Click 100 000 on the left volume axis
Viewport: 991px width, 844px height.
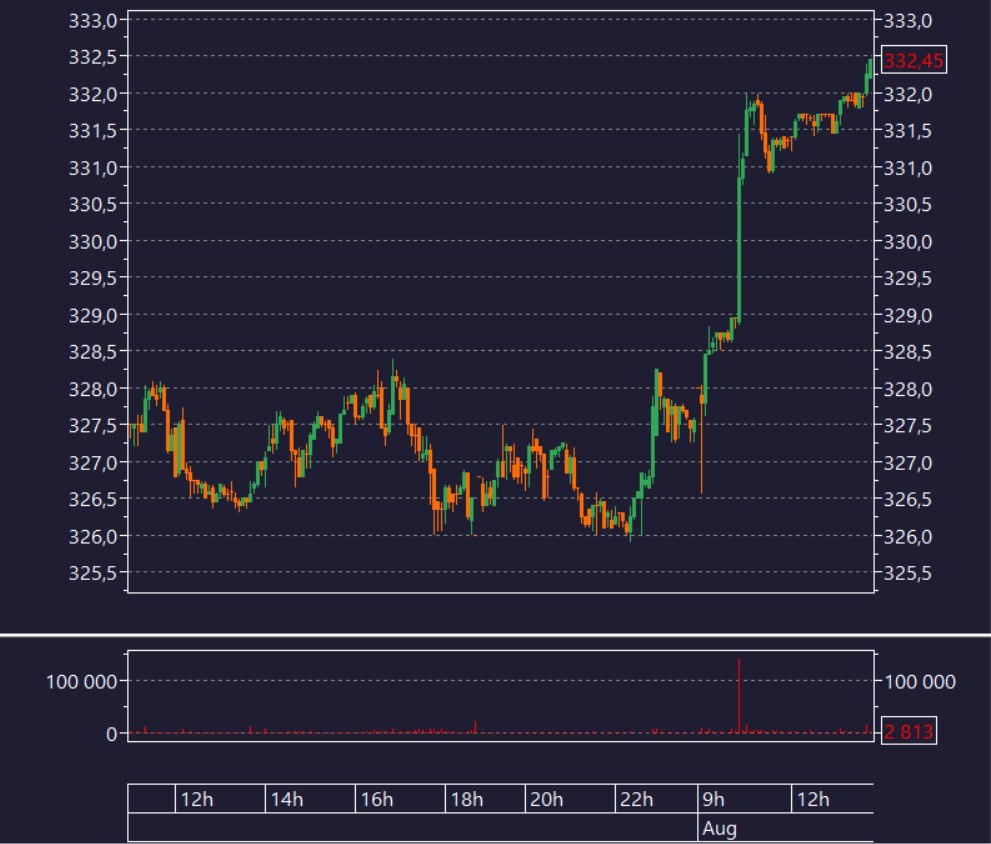(82, 682)
